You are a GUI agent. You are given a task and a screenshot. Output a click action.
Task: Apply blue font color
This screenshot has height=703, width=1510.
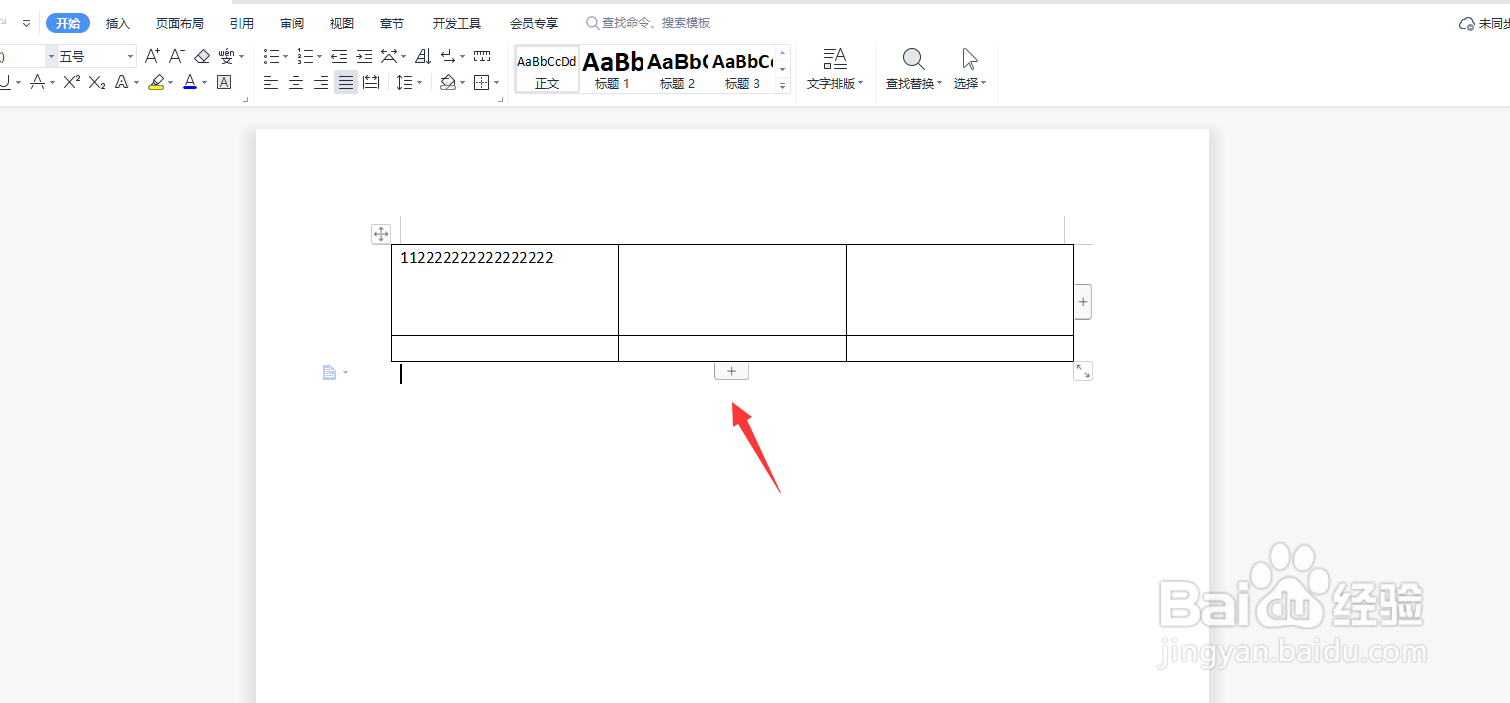click(x=190, y=82)
